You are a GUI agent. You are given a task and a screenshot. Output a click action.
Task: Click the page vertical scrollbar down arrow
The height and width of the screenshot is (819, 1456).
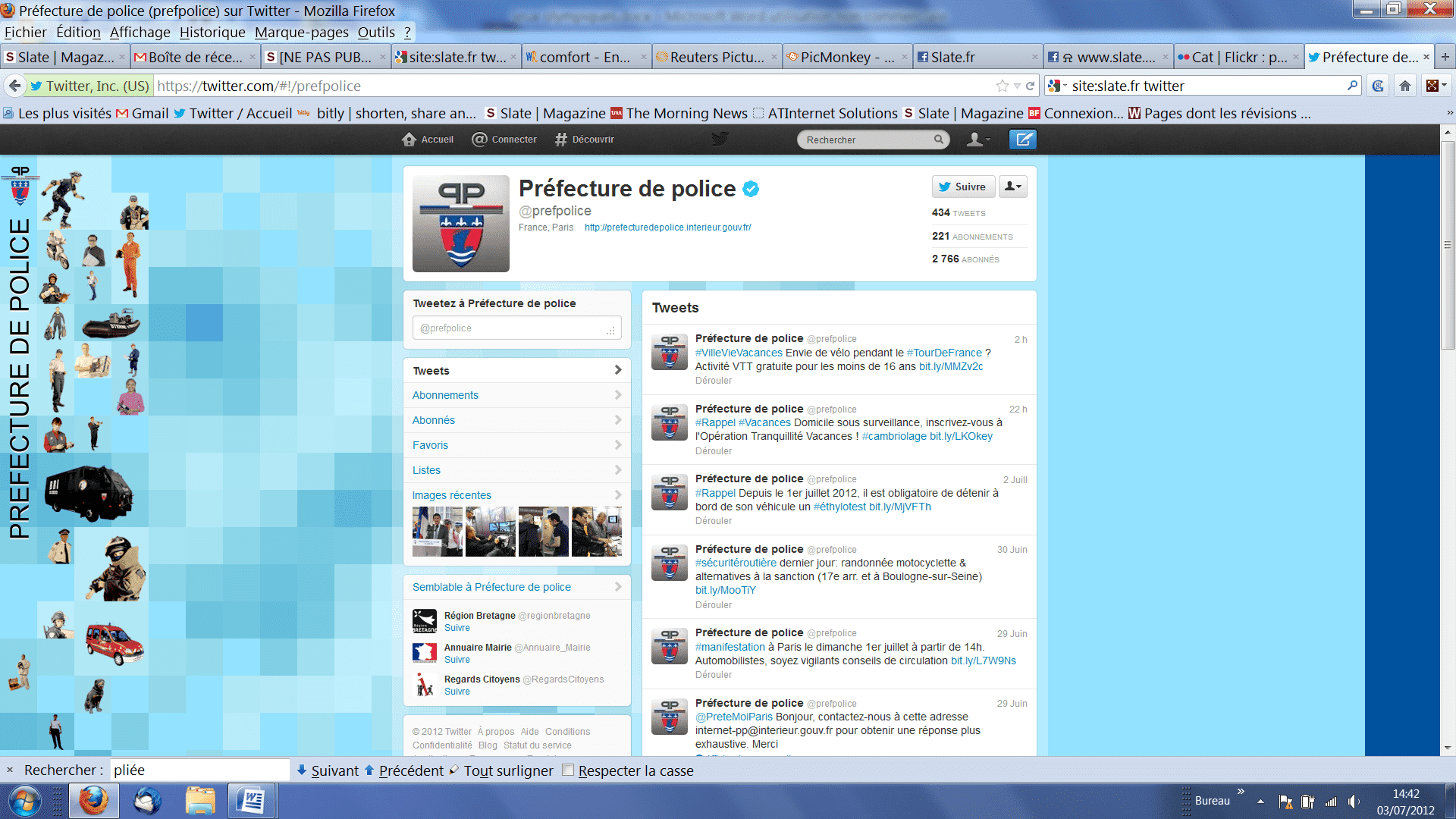click(x=1448, y=748)
